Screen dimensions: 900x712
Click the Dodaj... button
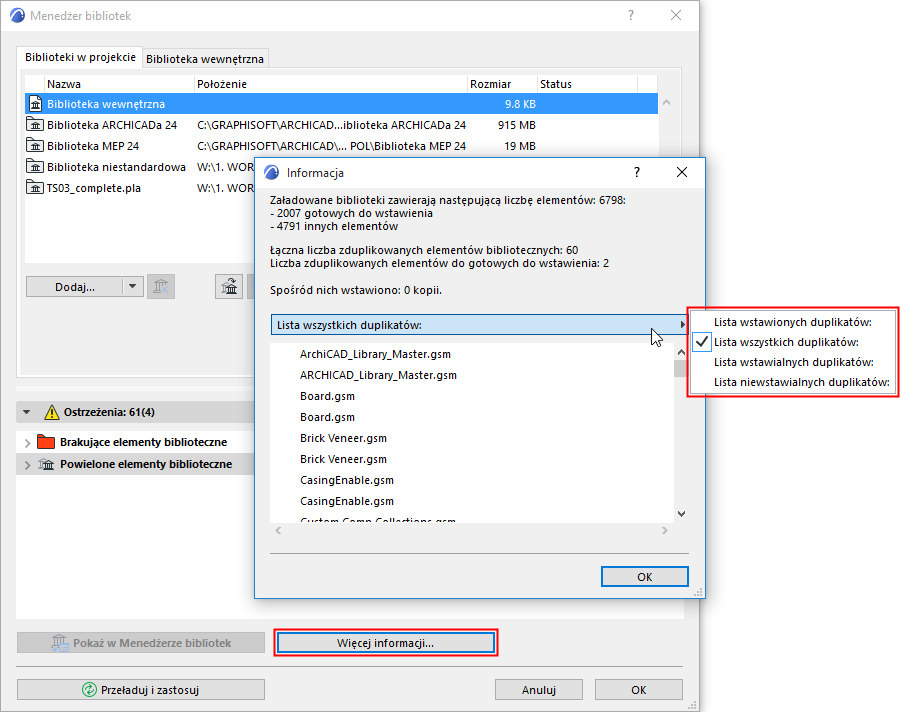pos(75,287)
